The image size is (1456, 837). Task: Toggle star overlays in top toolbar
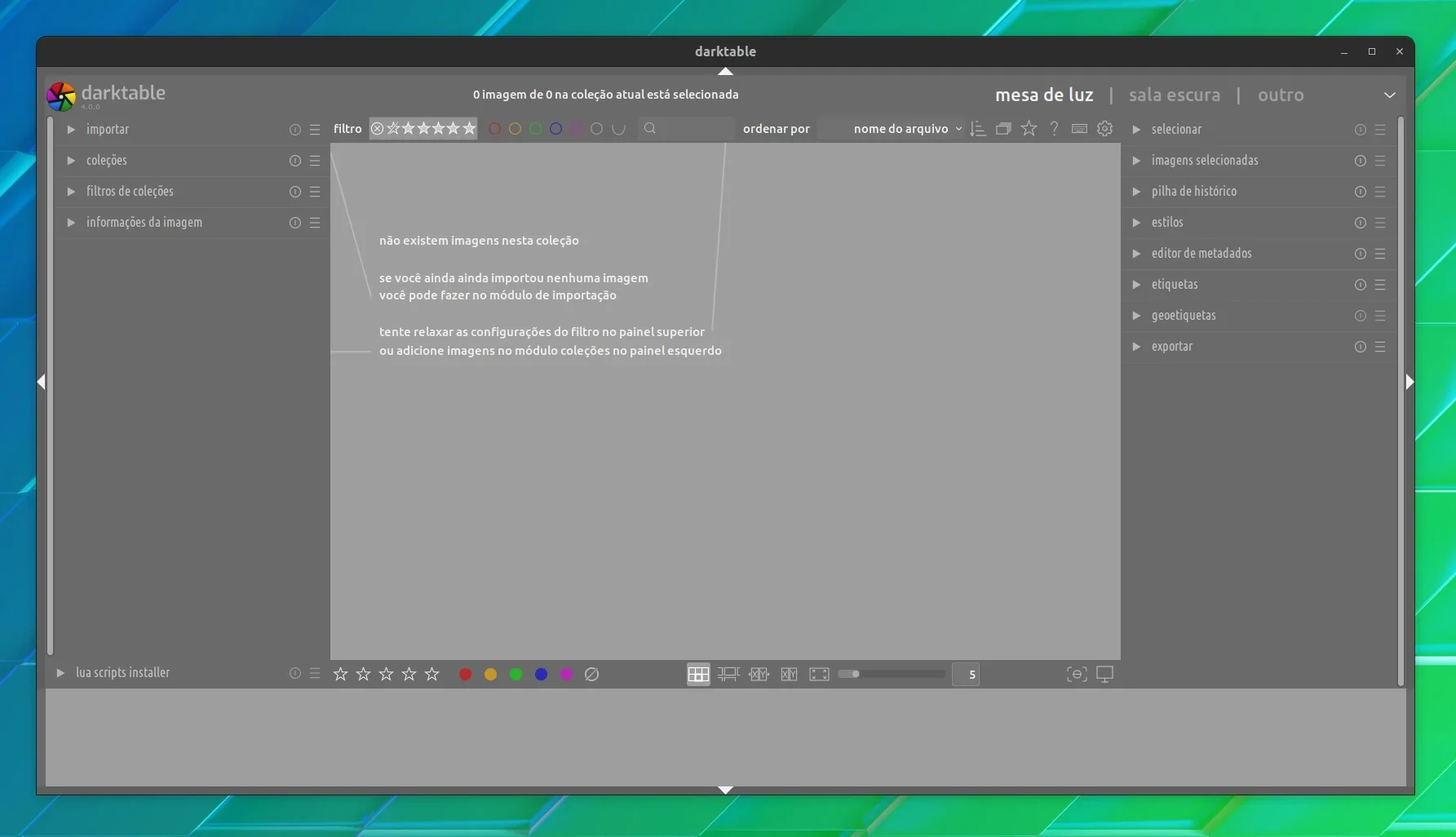(x=1029, y=129)
